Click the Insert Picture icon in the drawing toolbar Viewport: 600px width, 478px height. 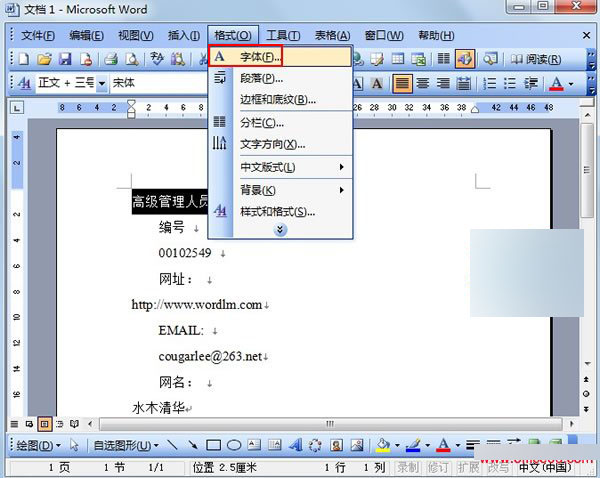357,445
